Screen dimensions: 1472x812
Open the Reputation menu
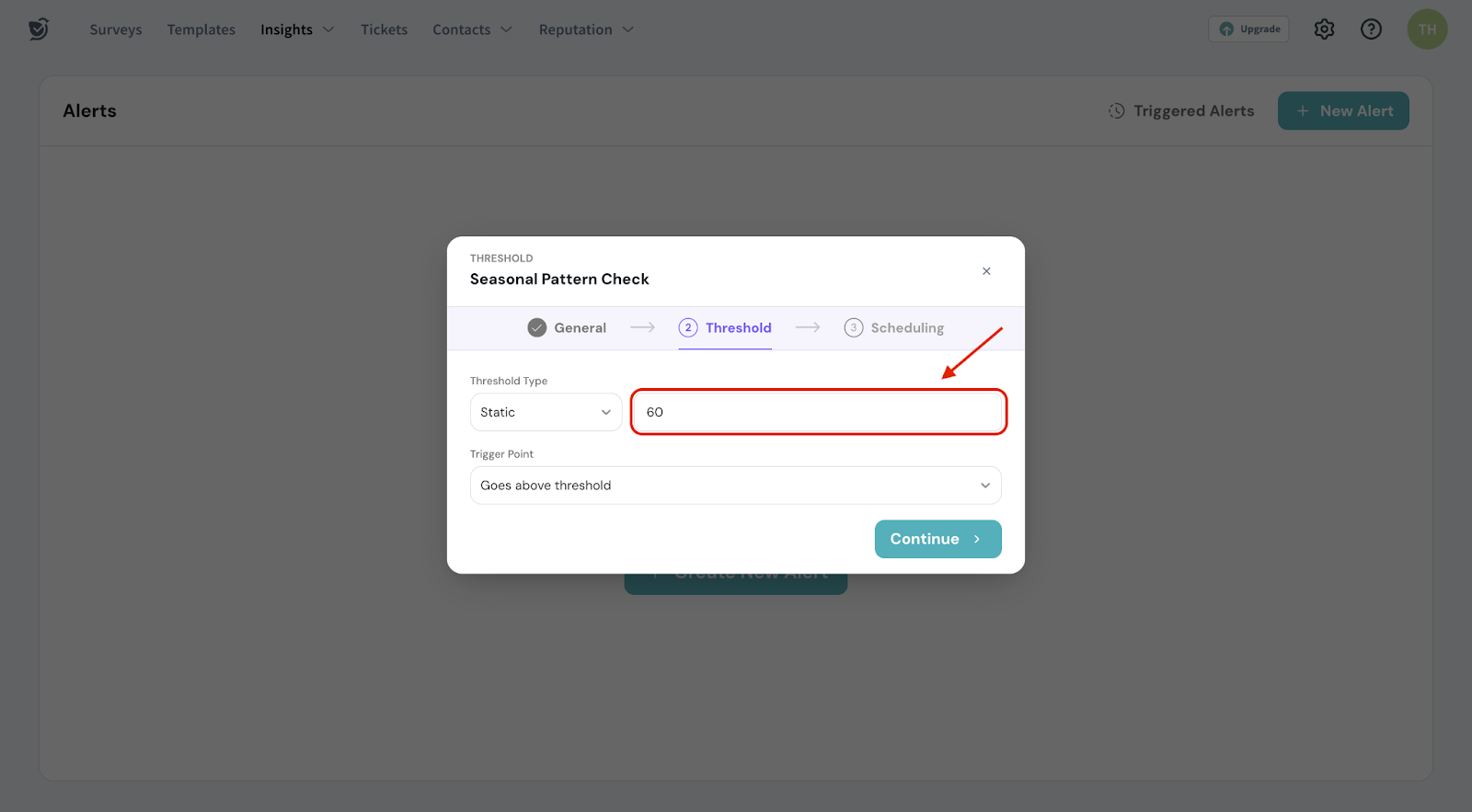click(x=585, y=29)
